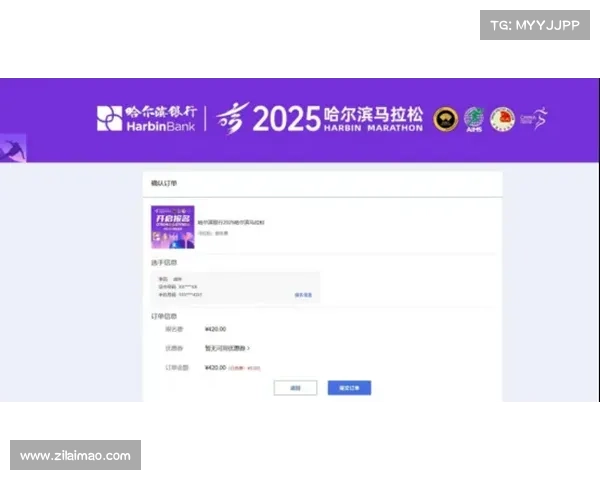Open the purple event registration thumbnail
The image size is (600, 480).
point(173,227)
